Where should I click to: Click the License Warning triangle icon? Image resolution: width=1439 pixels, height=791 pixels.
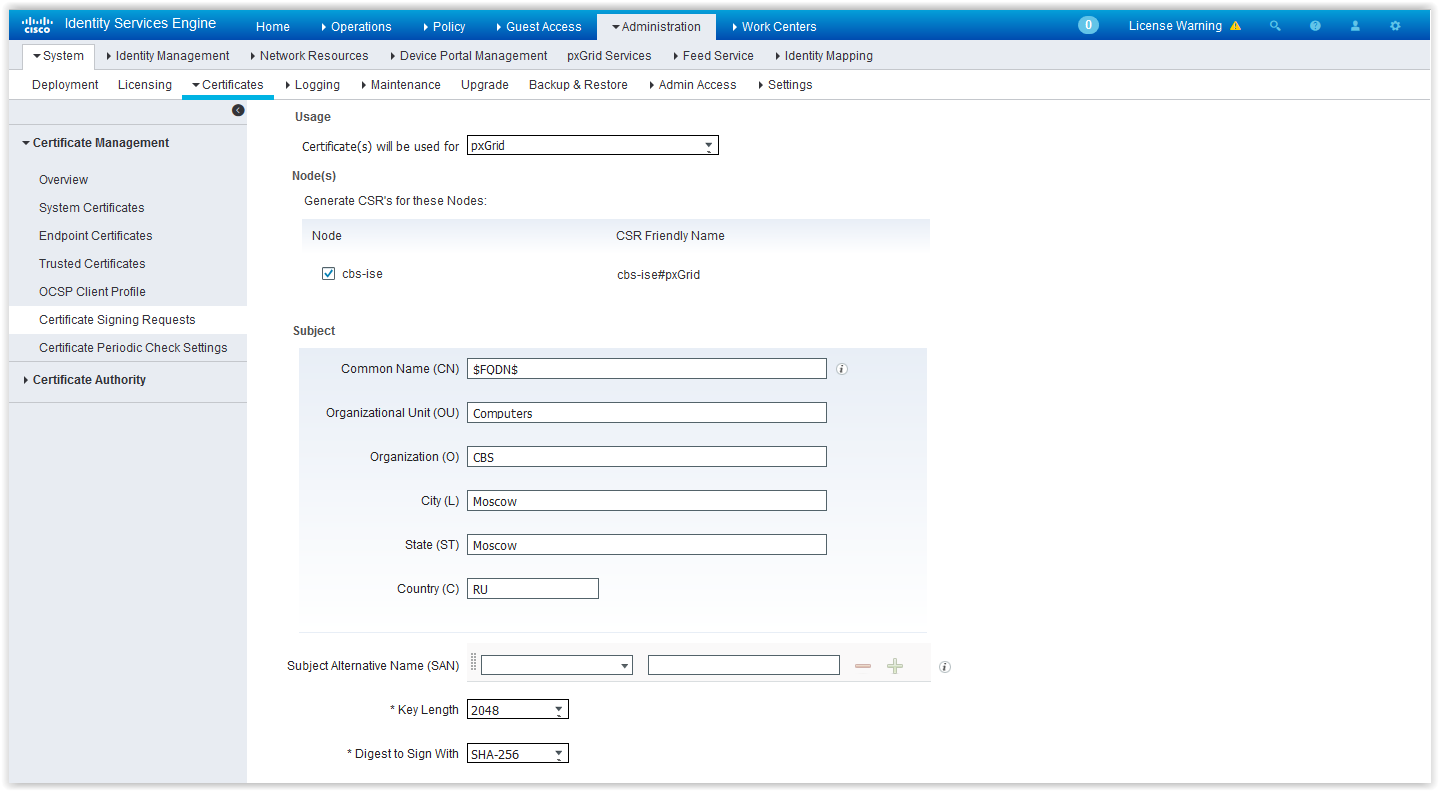click(x=1236, y=25)
